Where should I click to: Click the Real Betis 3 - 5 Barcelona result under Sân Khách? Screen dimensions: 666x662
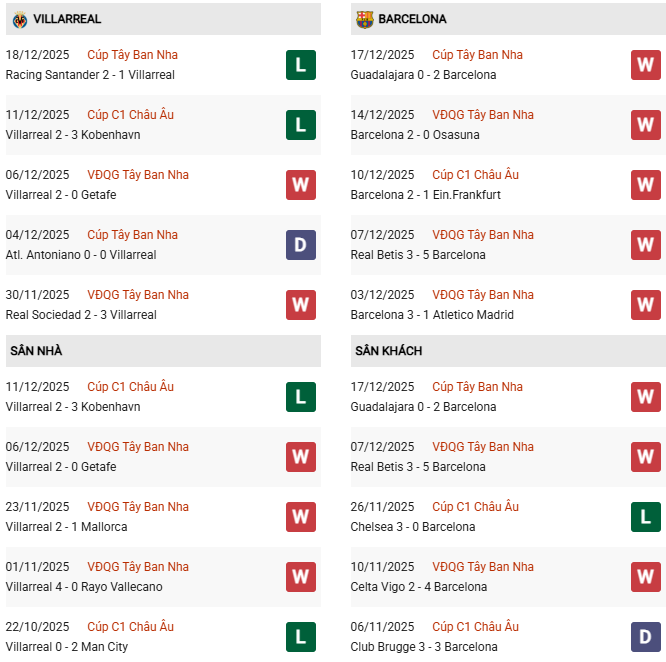pyautogui.click(x=418, y=467)
